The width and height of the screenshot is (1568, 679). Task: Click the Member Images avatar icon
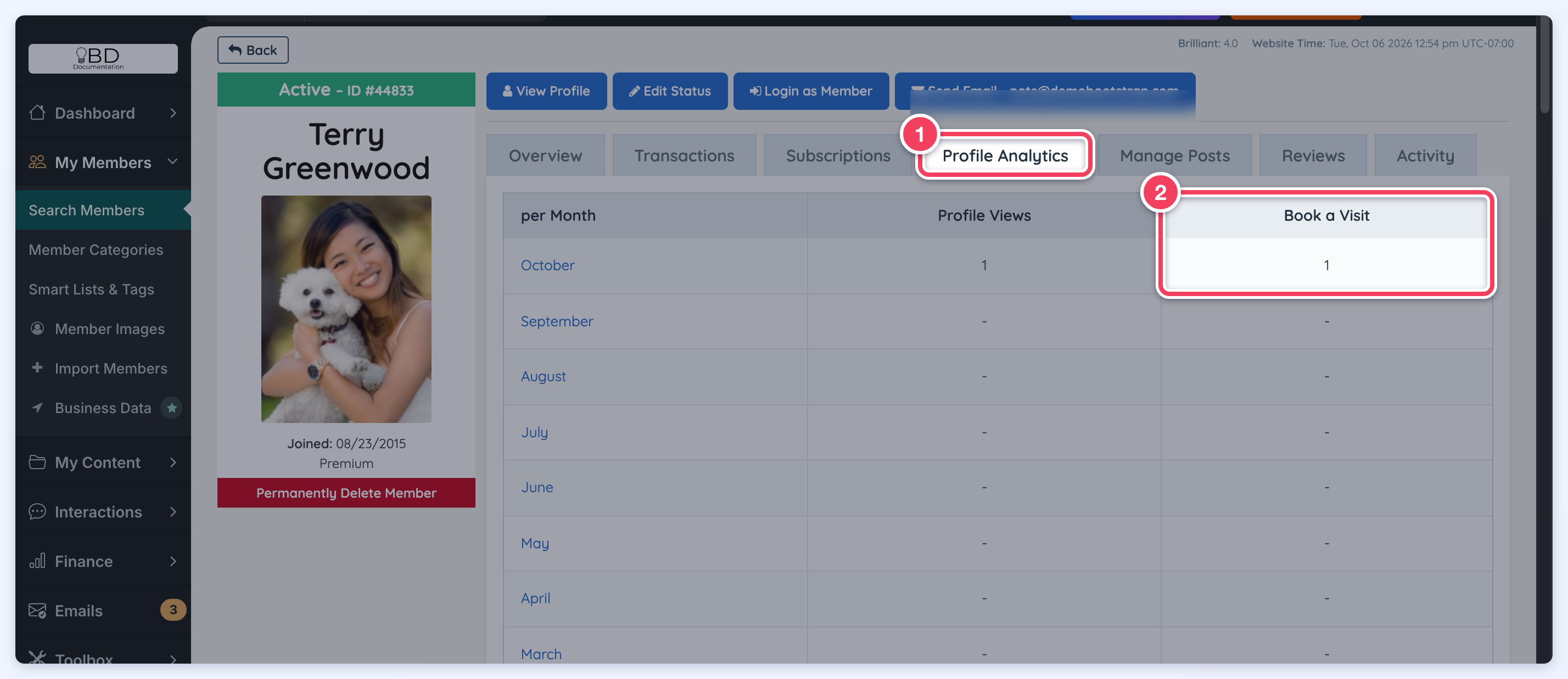coord(37,329)
